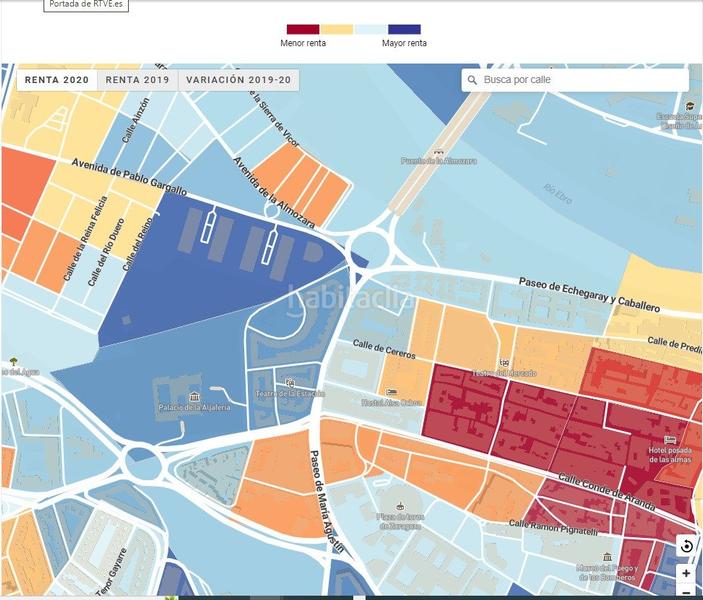Click the Portada de RTVE.es tooltip label
Screen dimensions: 703x600
[90, 5]
